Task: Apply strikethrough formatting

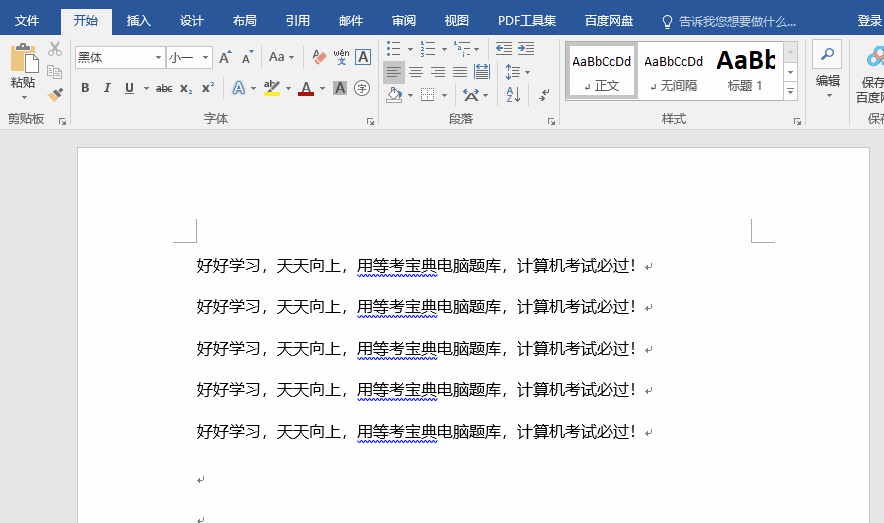Action: [164, 88]
